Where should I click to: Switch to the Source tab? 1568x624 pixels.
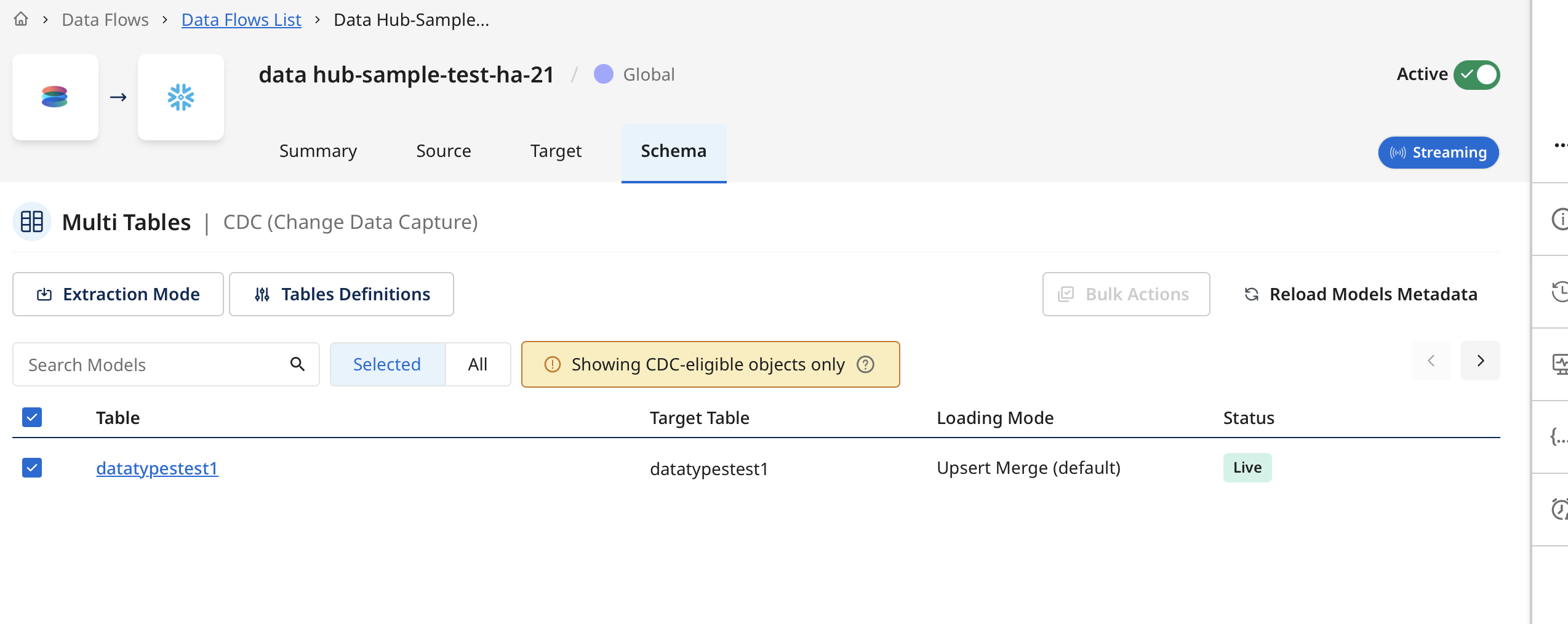click(x=444, y=151)
